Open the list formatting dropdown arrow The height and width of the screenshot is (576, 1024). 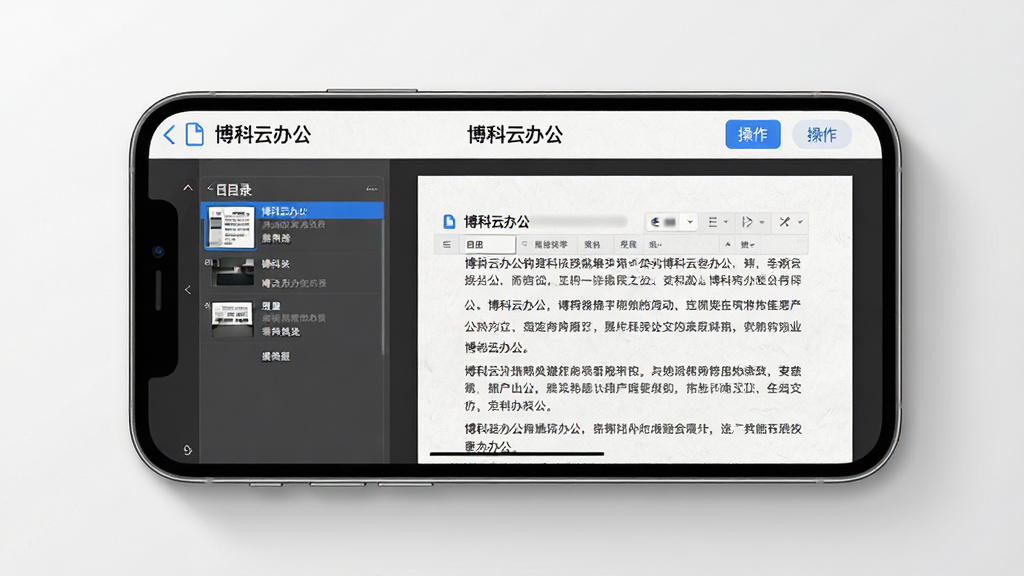coord(726,222)
